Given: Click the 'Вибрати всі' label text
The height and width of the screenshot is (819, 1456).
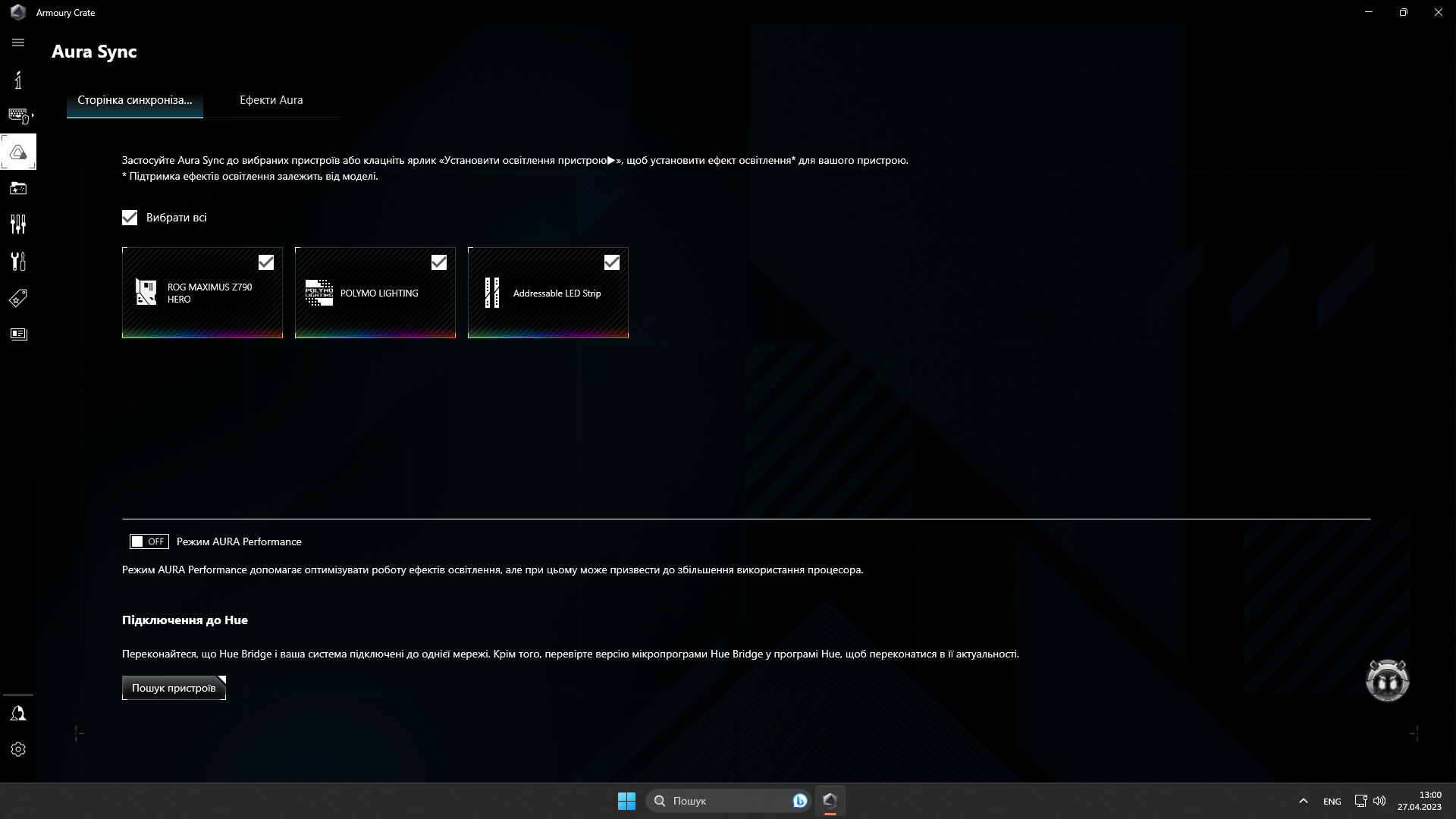Looking at the screenshot, I should pyautogui.click(x=176, y=218).
